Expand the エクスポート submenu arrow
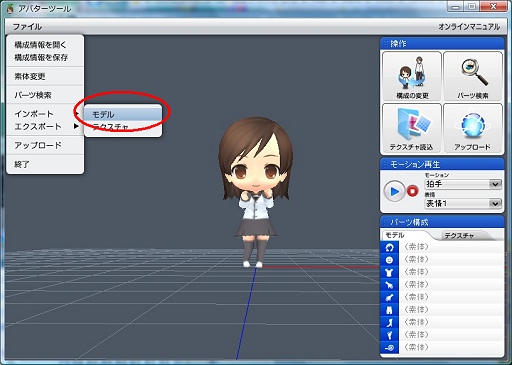 click(76, 126)
